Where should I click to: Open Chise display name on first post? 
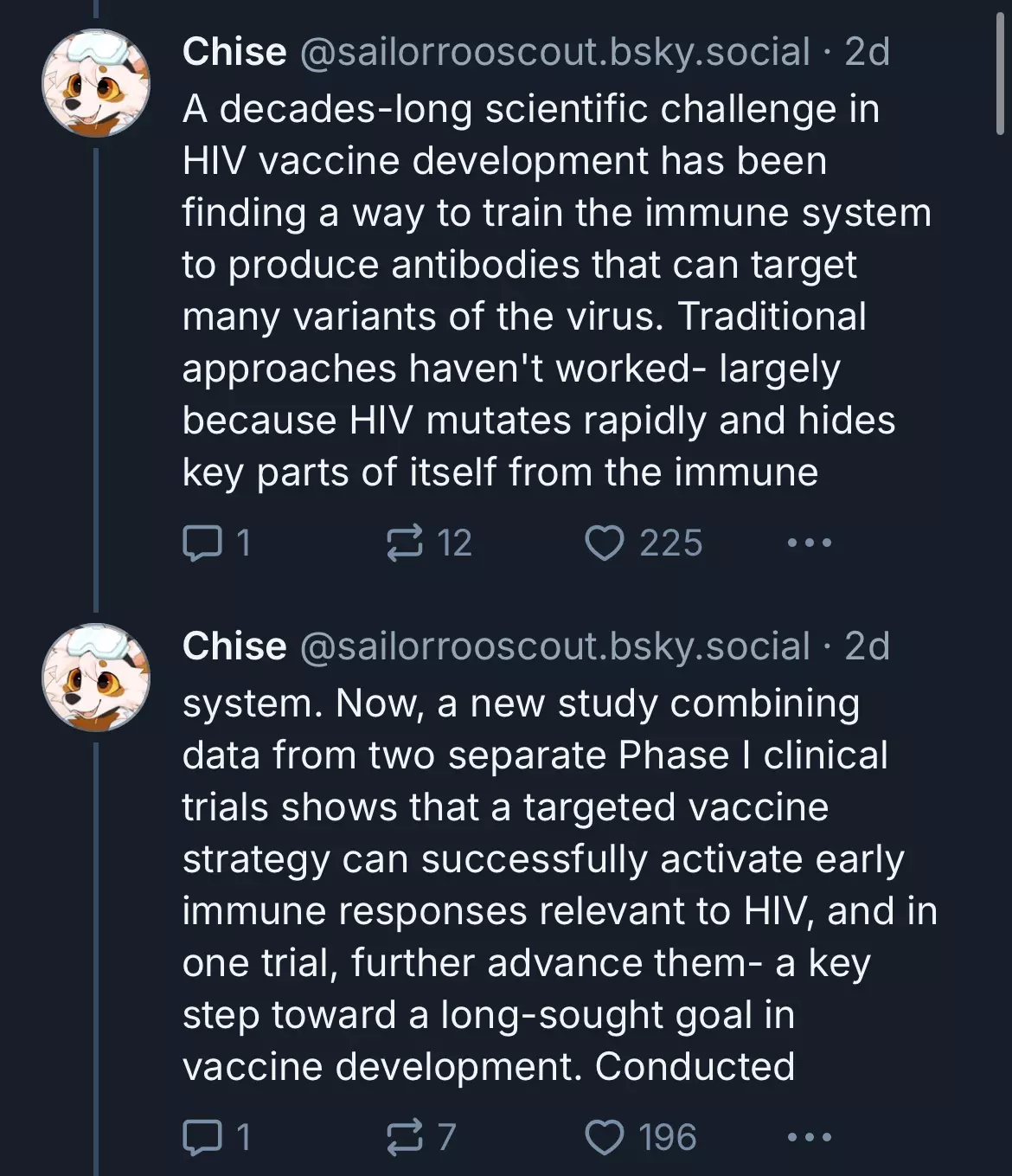click(x=234, y=52)
